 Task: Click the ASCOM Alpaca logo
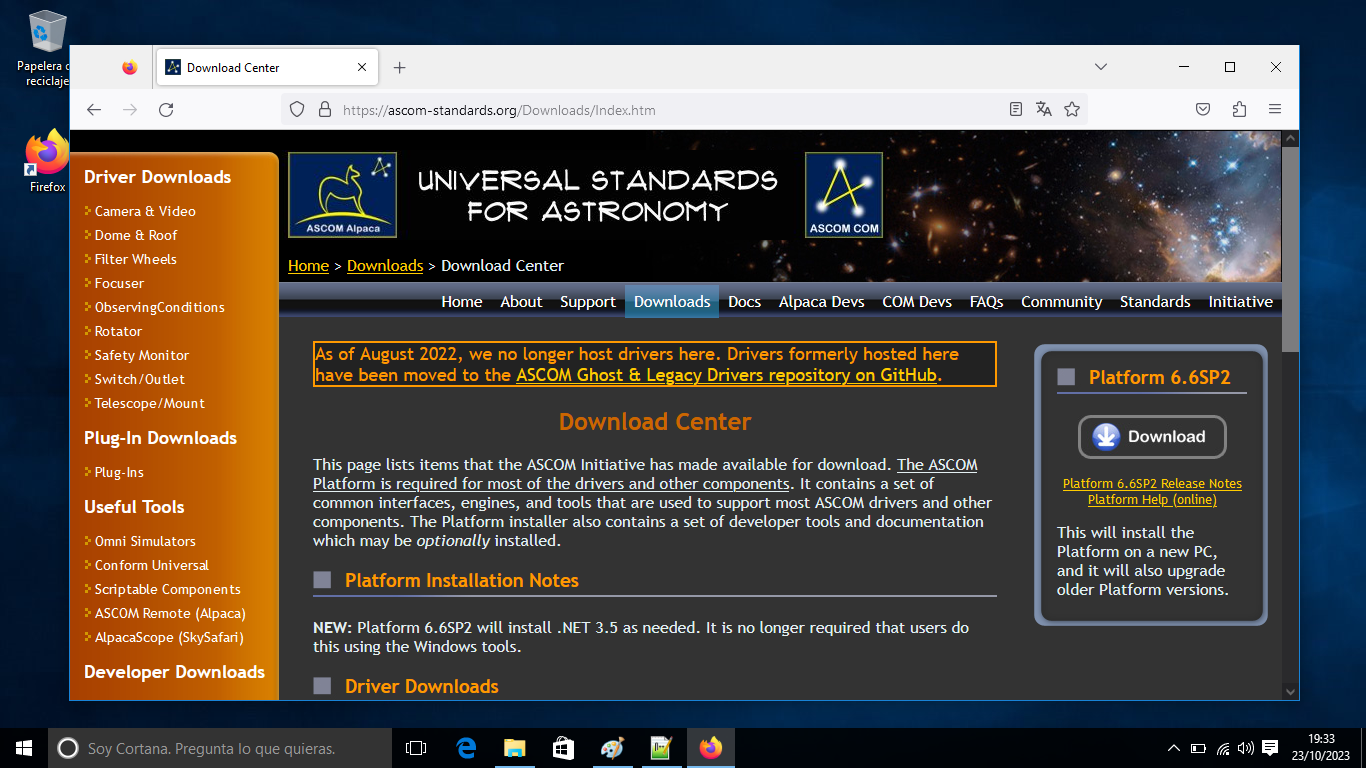click(342, 195)
